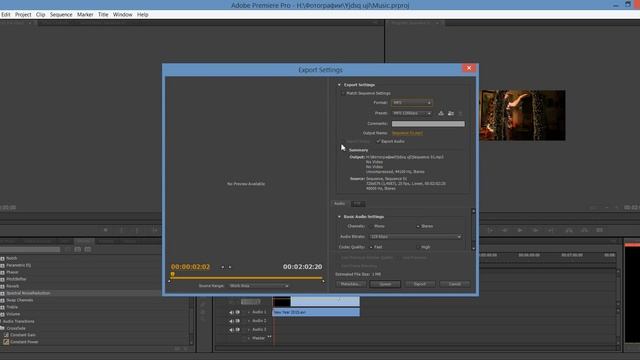Click the Constant Gain transition icon
Screen dimensions: 640x360
tap(6, 335)
